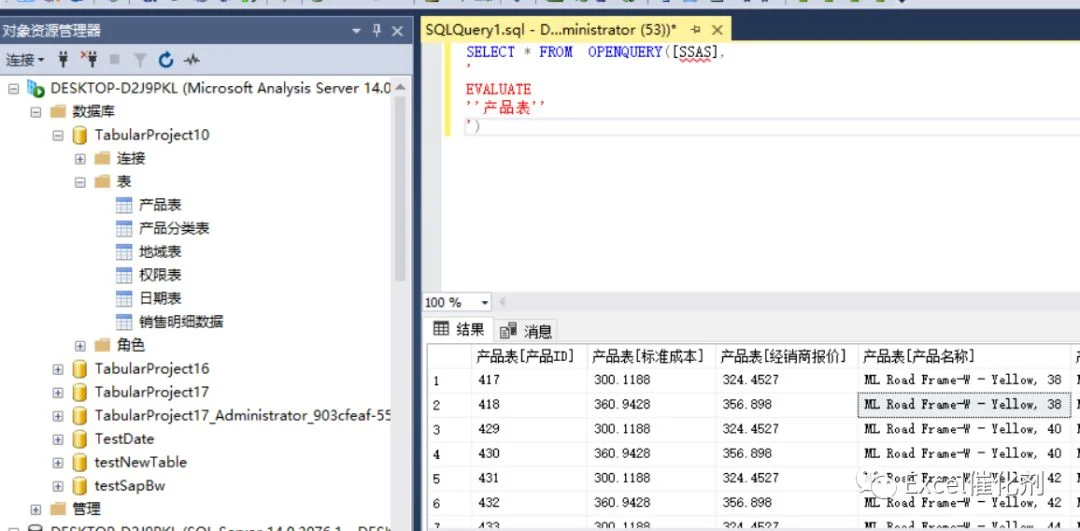
Task: Switch to the 结果 results tab
Action: 459,330
